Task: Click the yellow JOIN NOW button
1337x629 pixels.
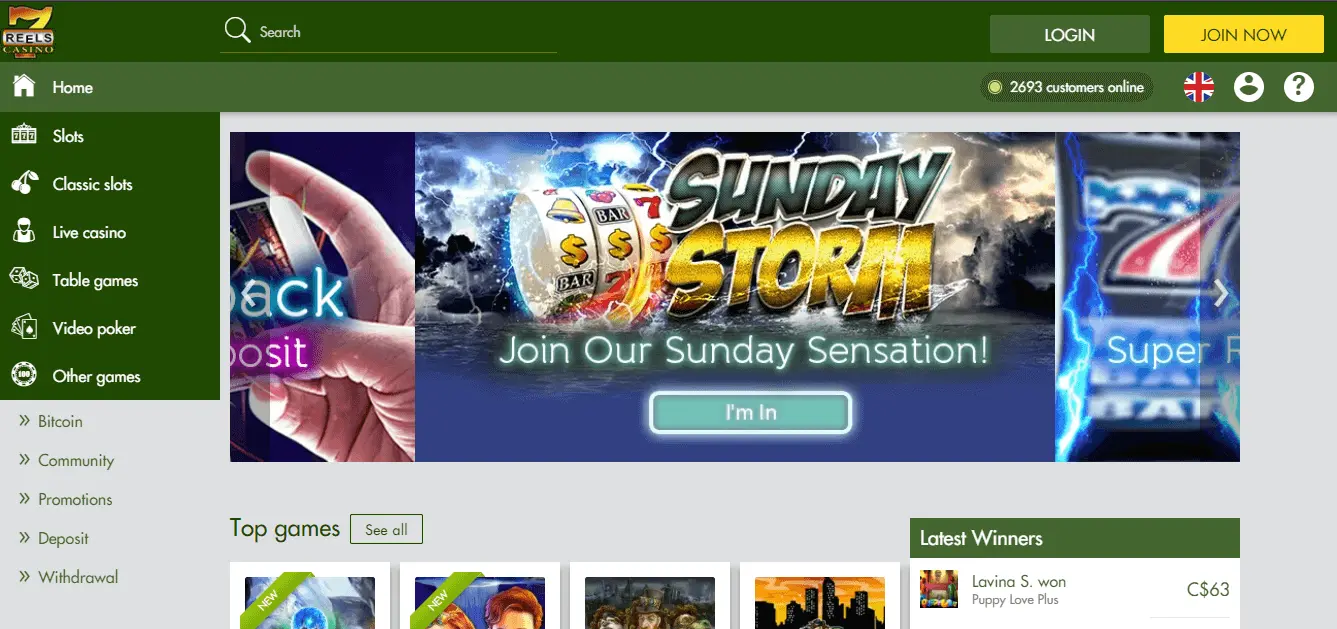Action: coord(1243,34)
